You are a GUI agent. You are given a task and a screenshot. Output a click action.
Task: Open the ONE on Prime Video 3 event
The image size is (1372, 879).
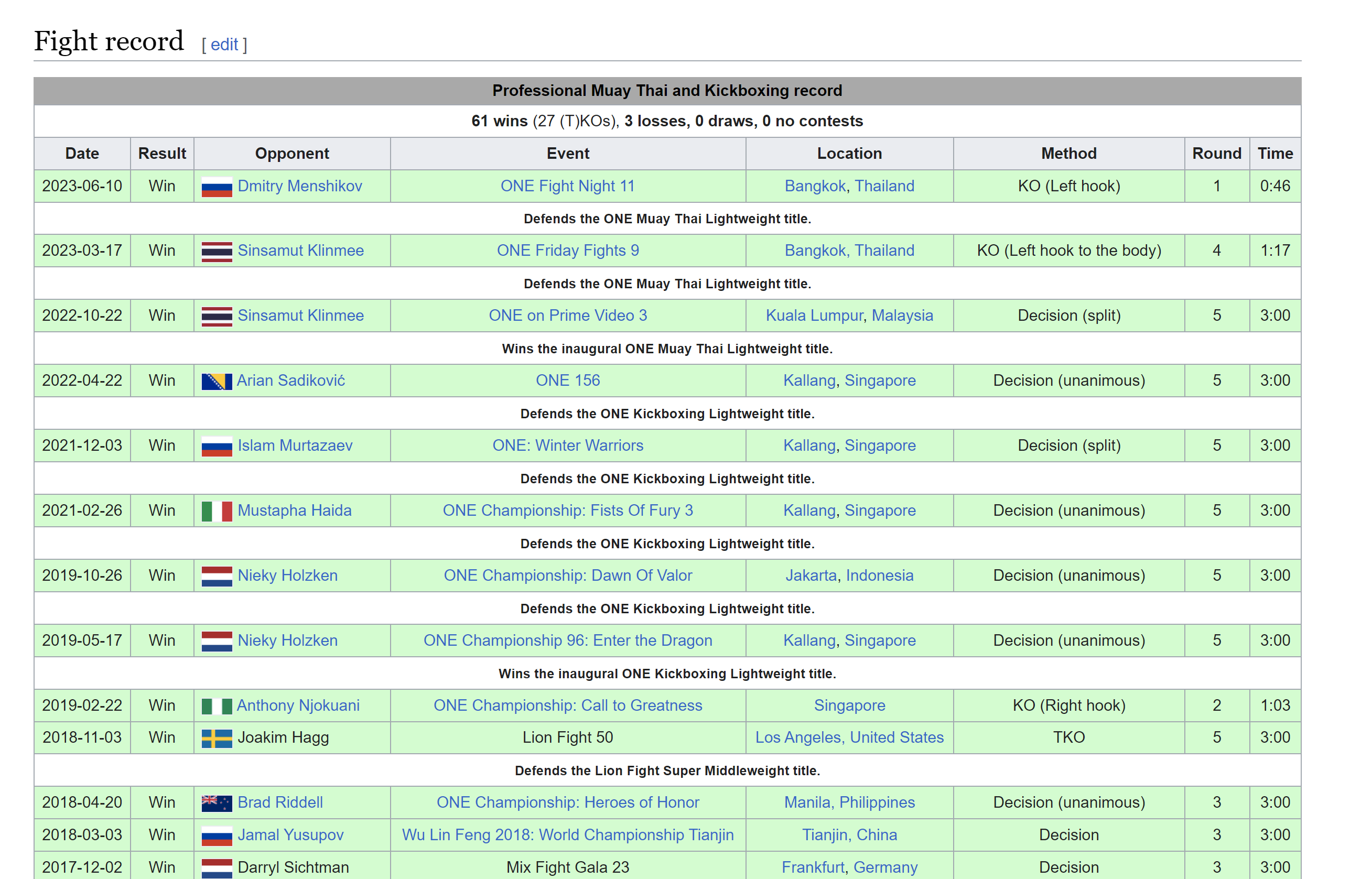[x=568, y=316]
